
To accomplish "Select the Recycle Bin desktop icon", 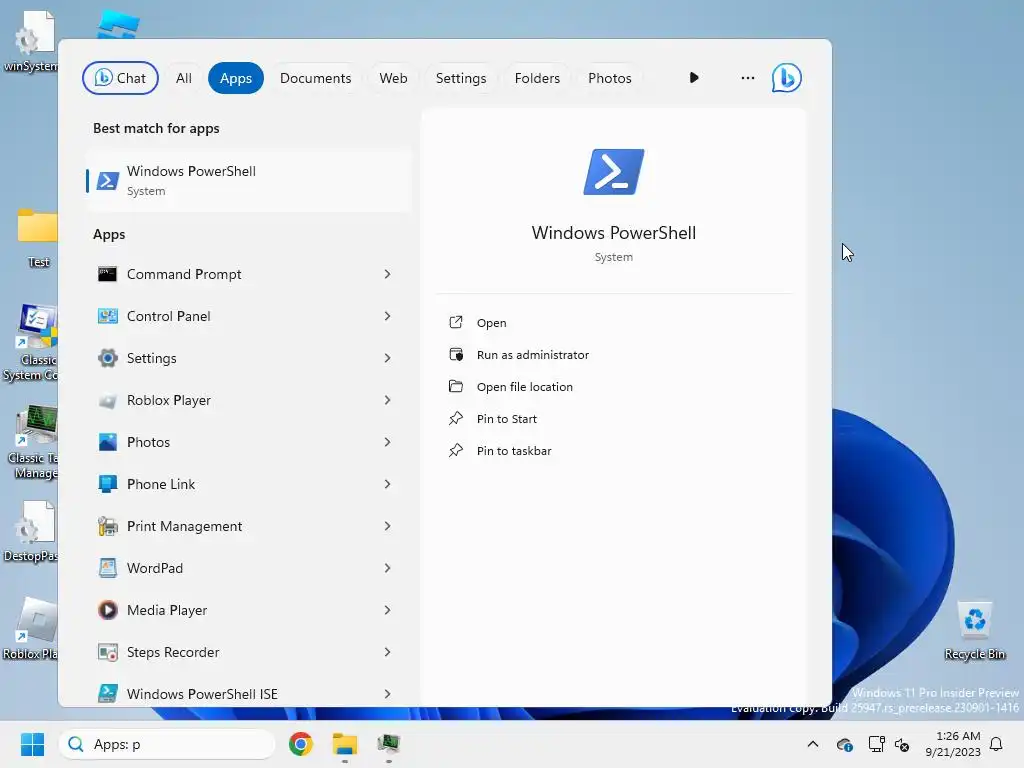I will [x=974, y=631].
